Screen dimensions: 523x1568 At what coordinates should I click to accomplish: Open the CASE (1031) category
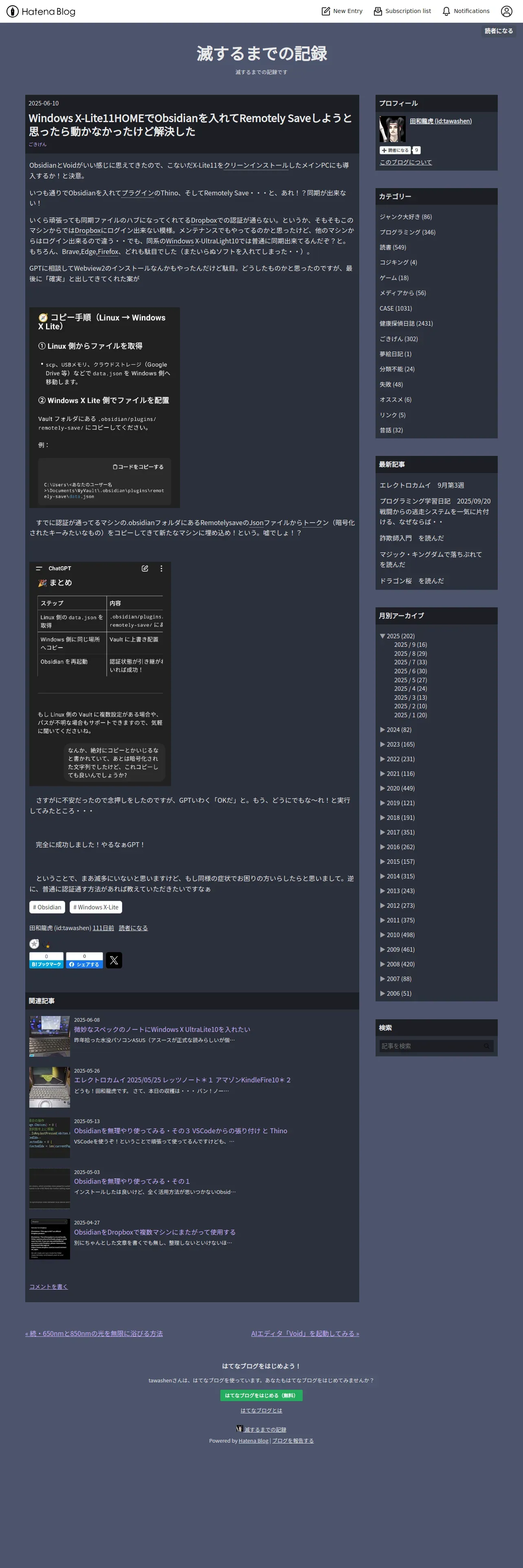click(x=396, y=308)
